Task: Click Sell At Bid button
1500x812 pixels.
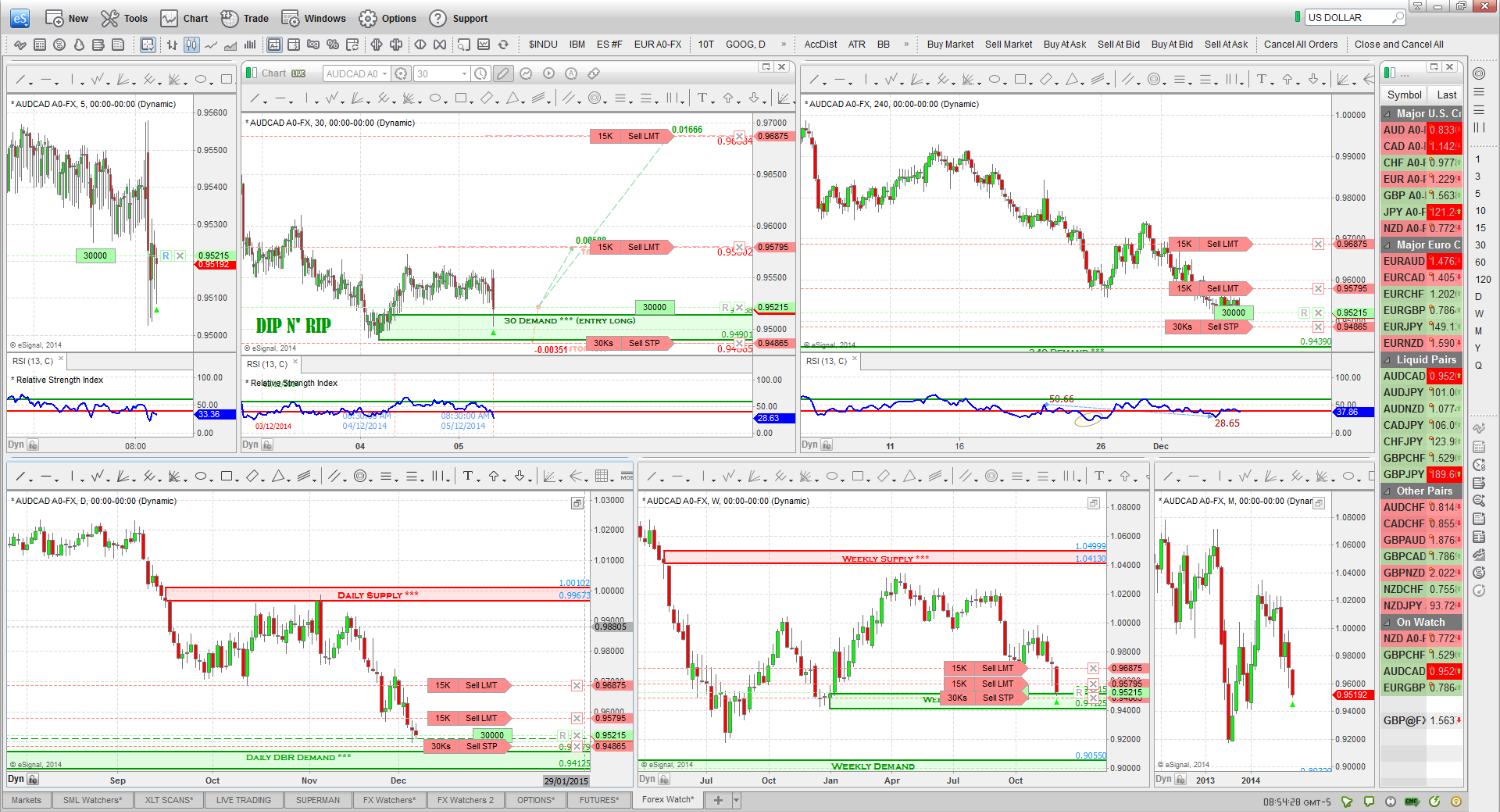Action: [1118, 44]
